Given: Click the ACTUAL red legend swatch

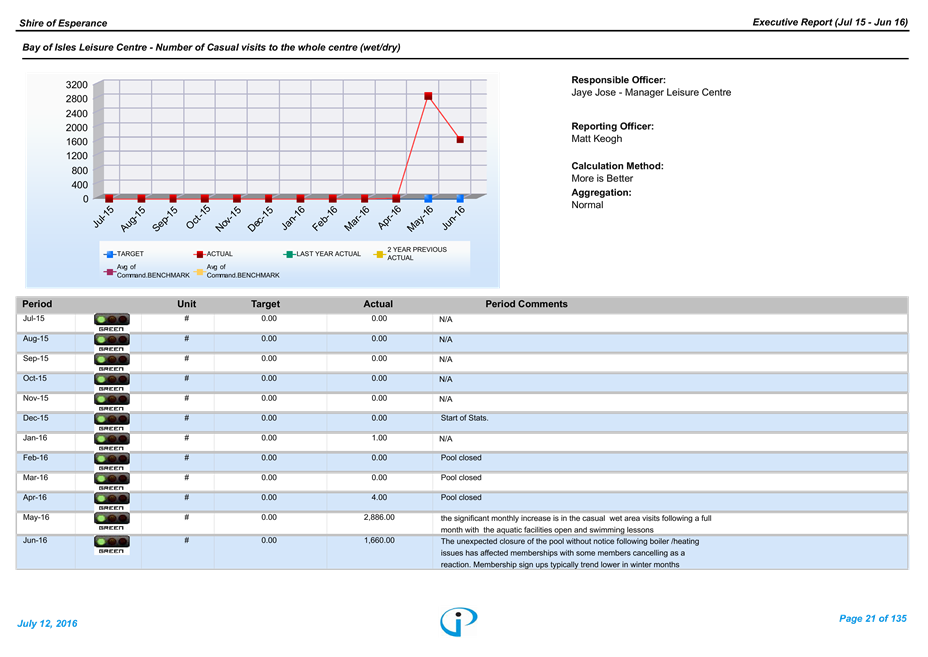Looking at the screenshot, I should 199,255.
